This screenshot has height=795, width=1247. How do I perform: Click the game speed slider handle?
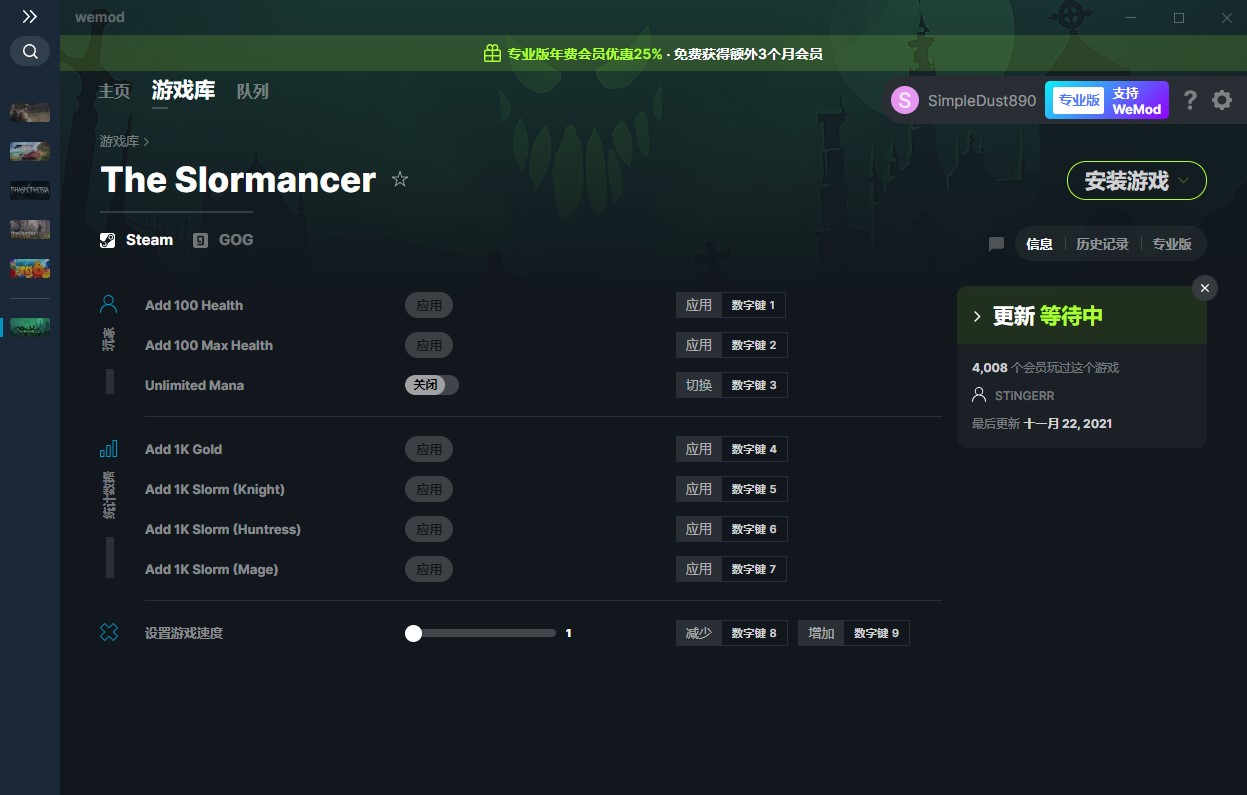coord(413,633)
